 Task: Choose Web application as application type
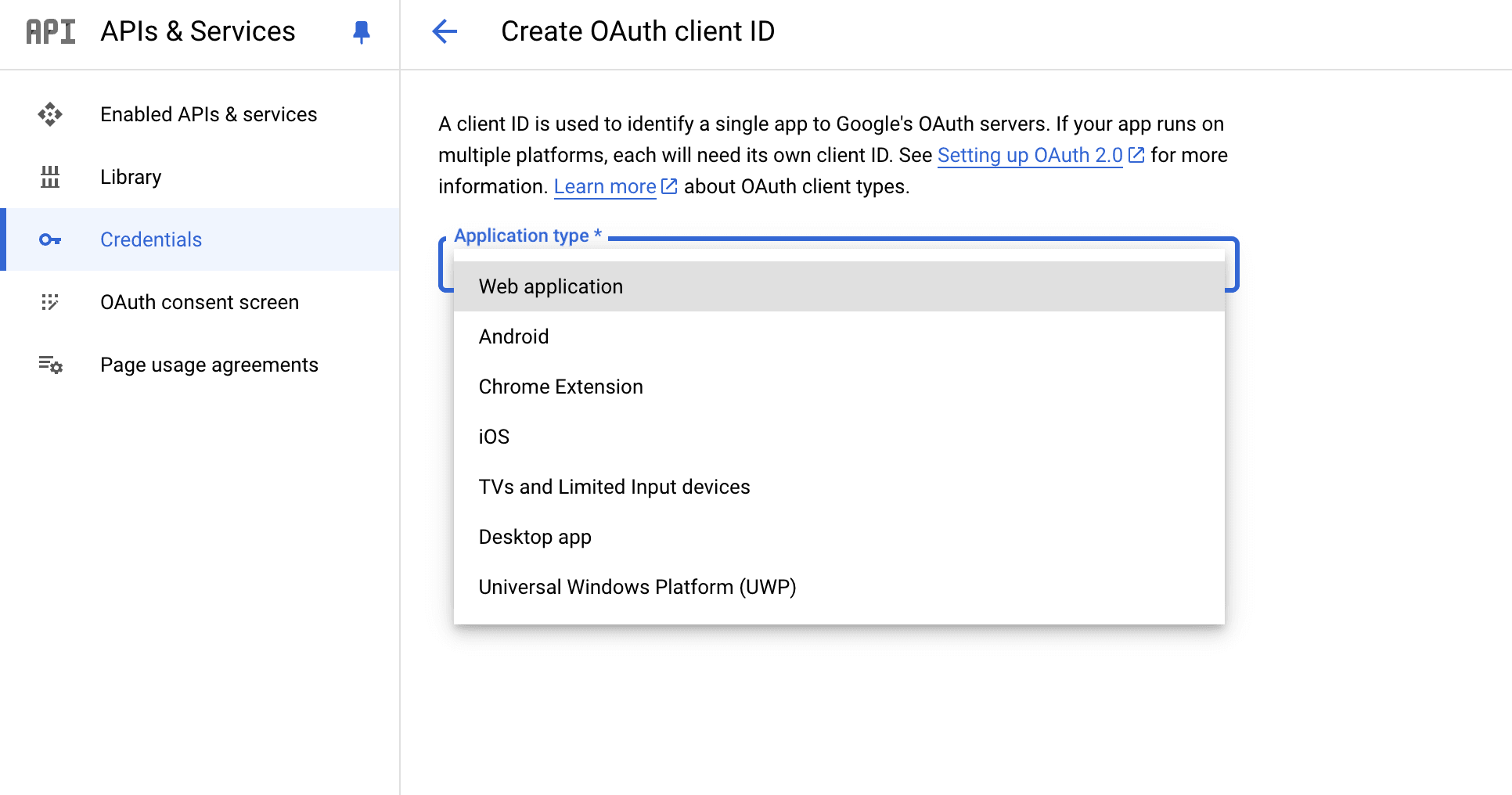coord(839,286)
